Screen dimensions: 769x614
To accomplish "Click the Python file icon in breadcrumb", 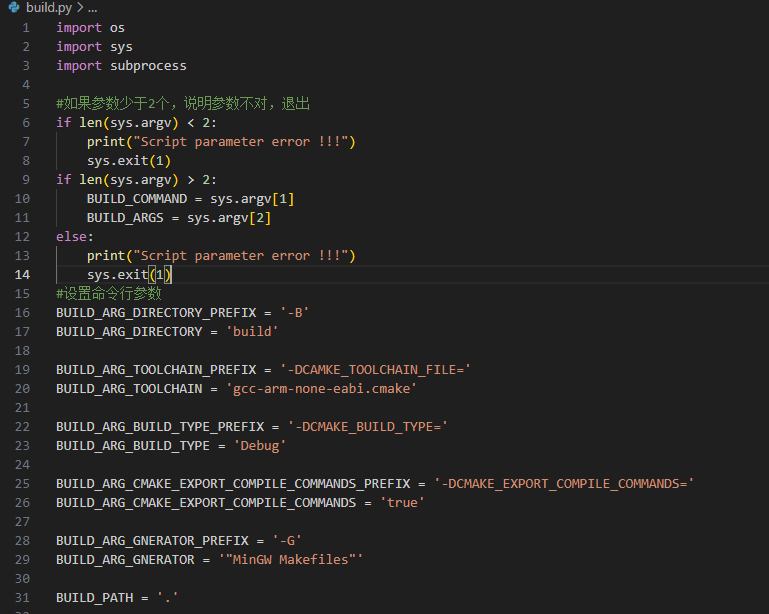I will tap(14, 7).
